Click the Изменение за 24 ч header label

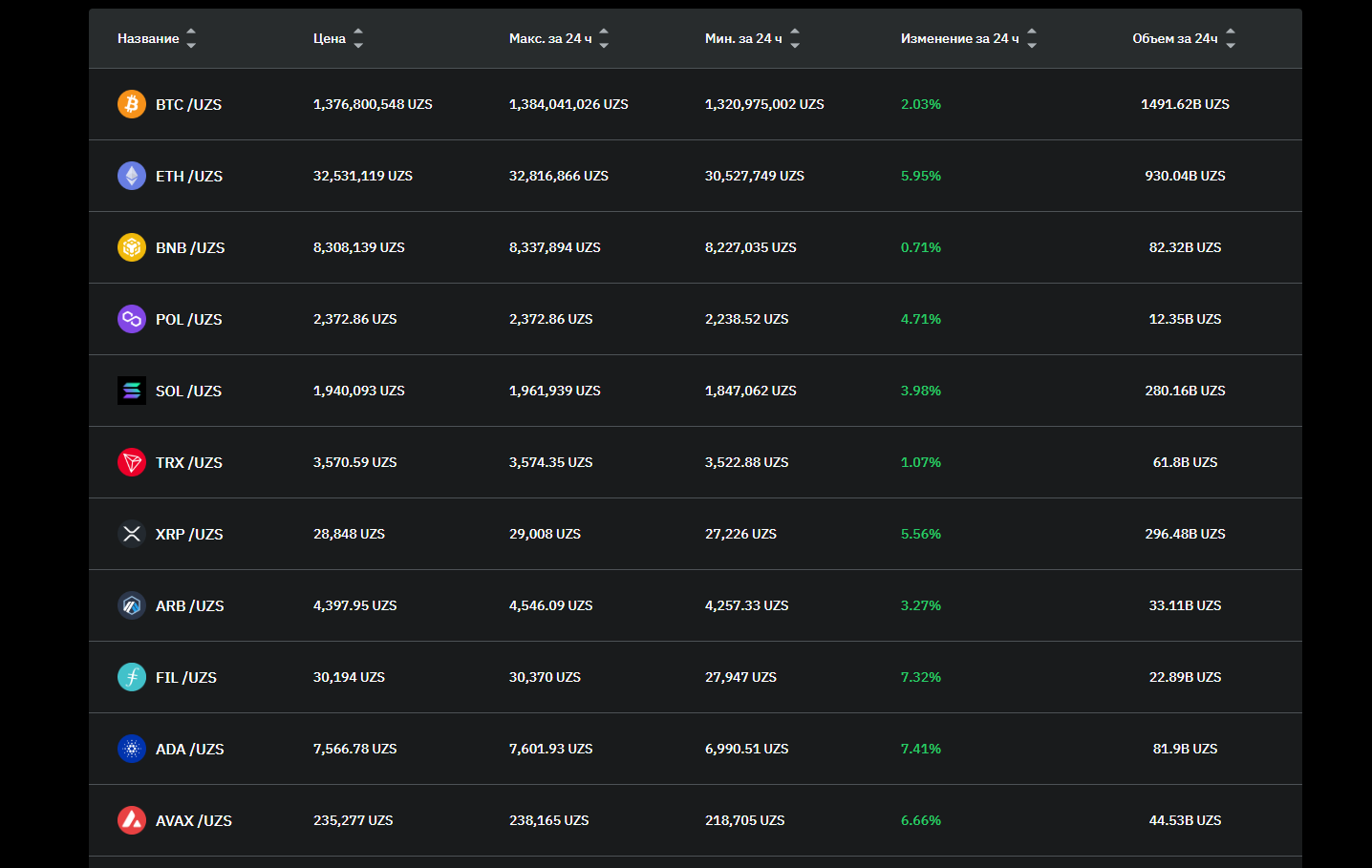[960, 38]
